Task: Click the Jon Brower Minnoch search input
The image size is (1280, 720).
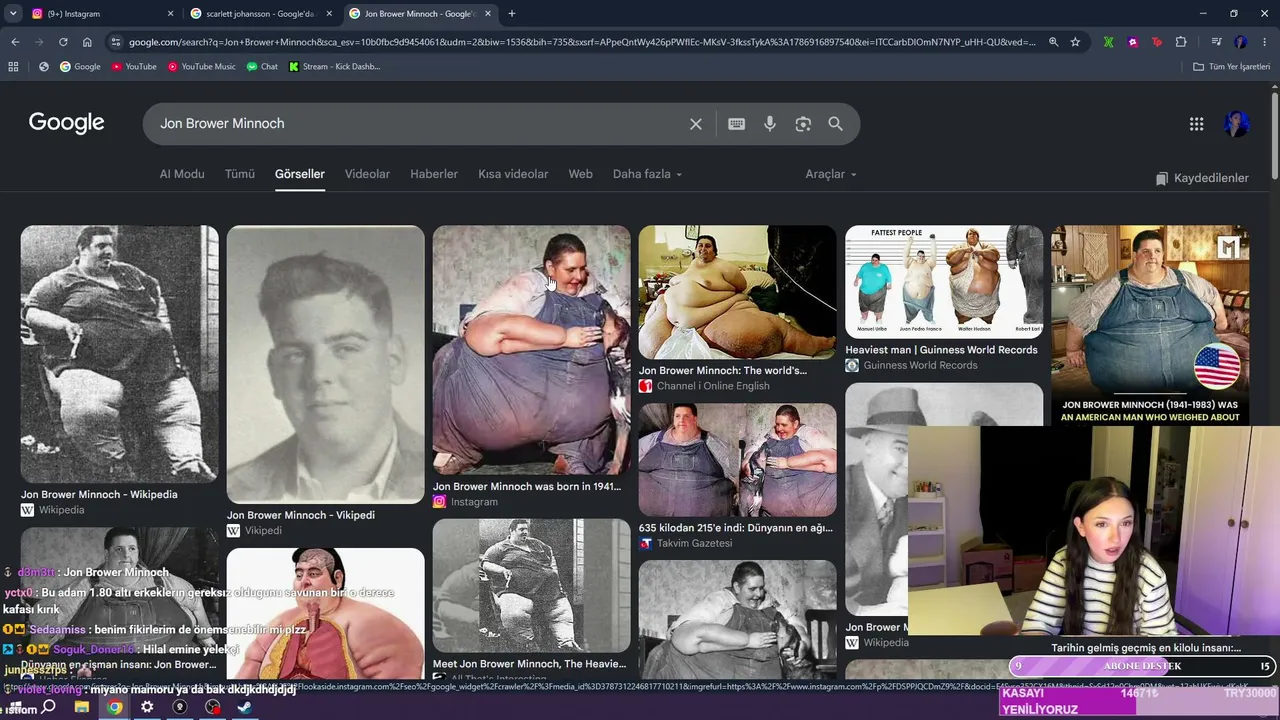Action: pos(415,124)
